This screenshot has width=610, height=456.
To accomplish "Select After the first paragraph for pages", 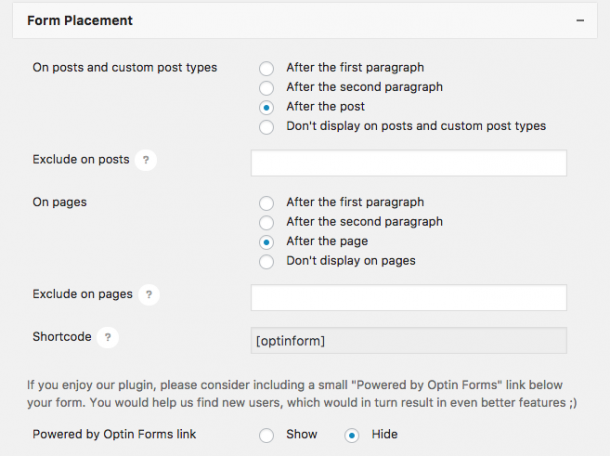I will (266, 203).
